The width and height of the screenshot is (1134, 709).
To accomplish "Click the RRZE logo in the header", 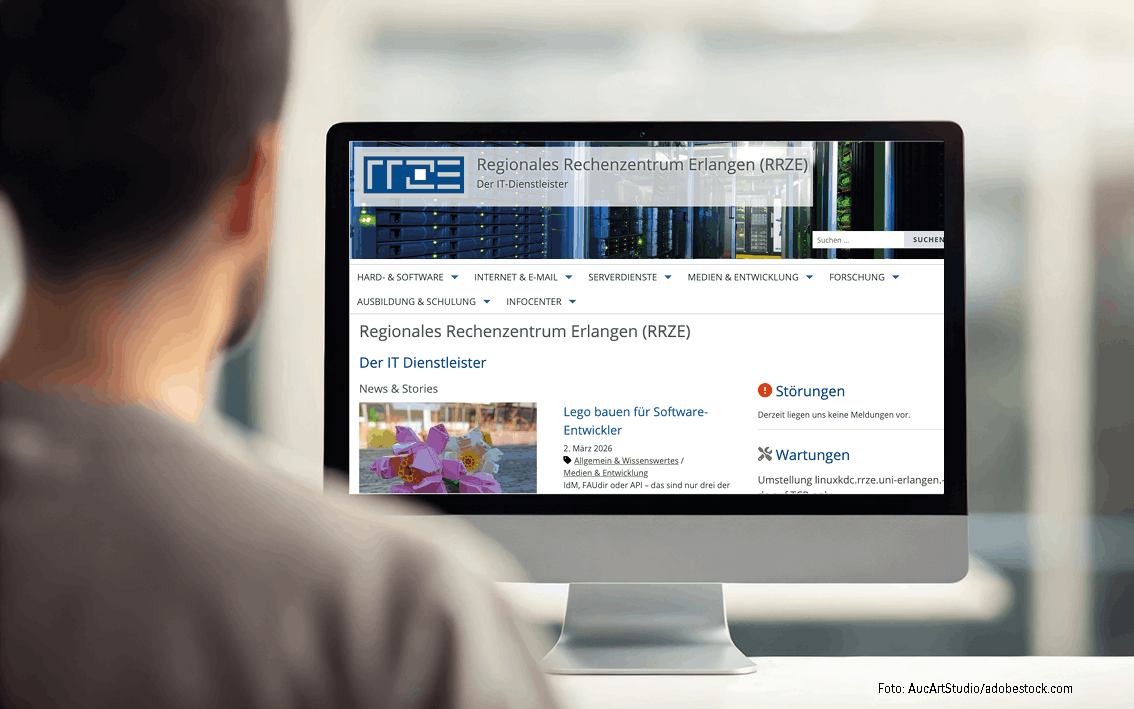I will coord(414,174).
